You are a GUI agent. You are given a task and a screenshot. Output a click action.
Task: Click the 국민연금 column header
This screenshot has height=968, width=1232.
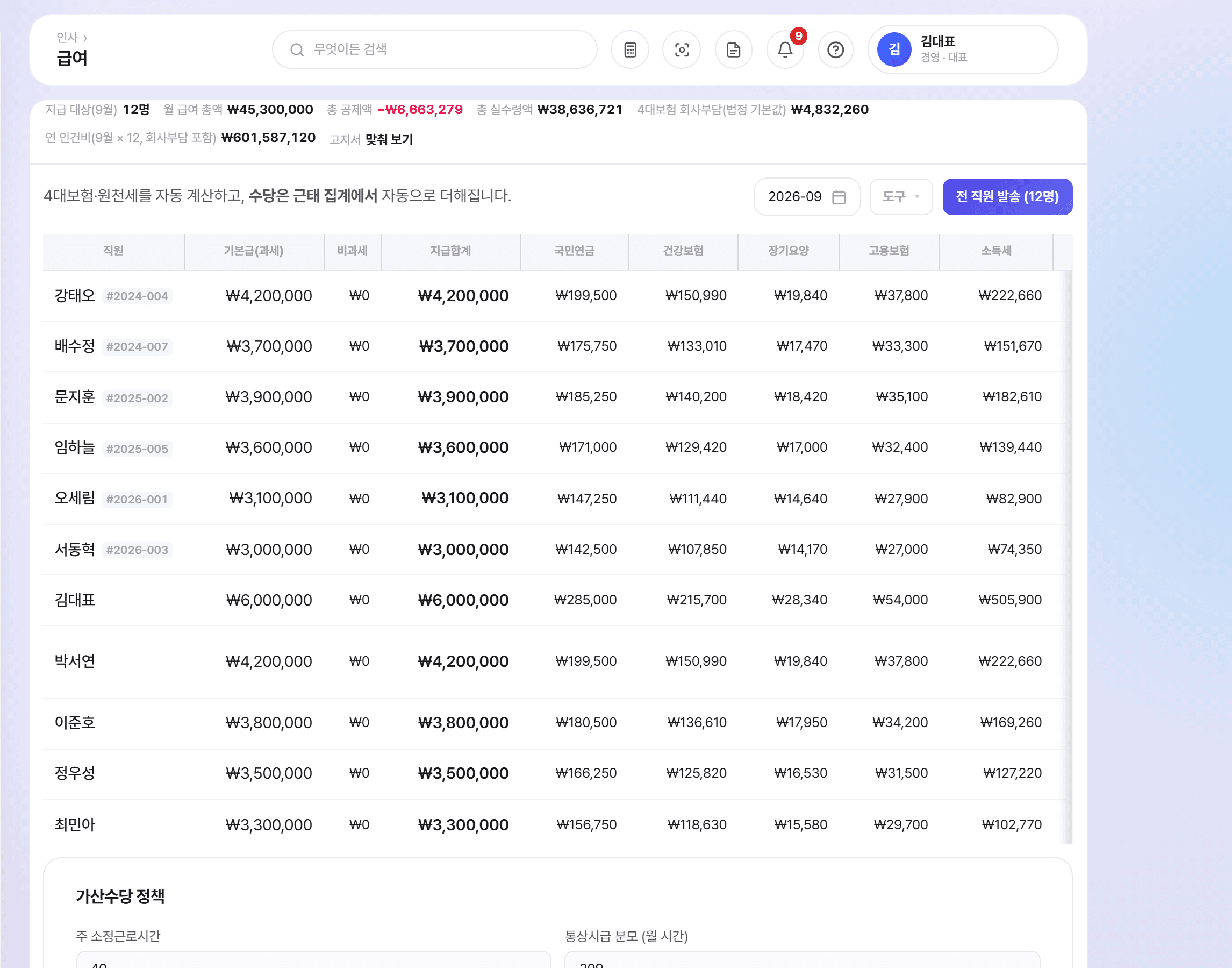point(575,251)
